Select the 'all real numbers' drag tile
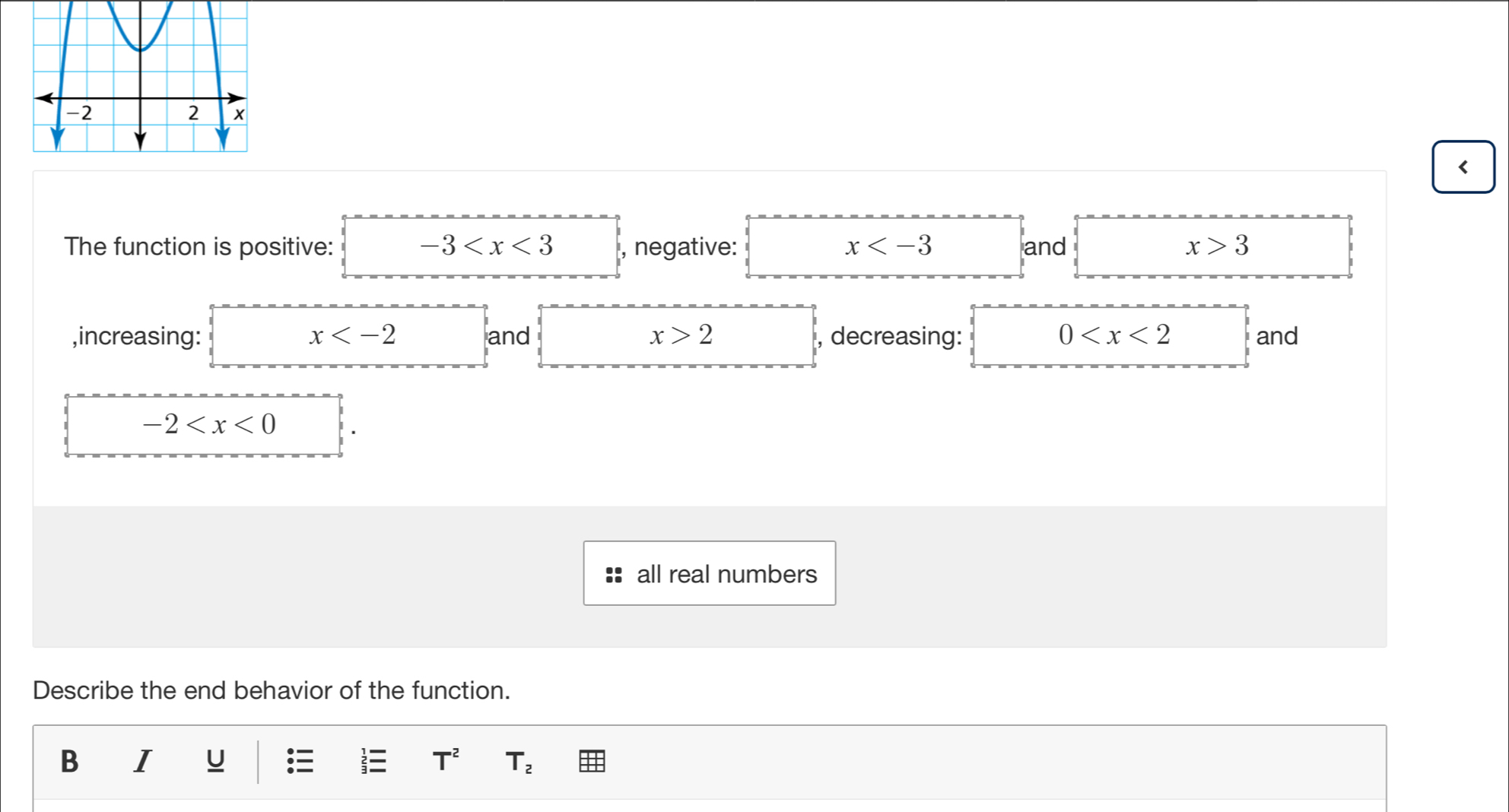The height and width of the screenshot is (812, 1509). tap(726, 574)
